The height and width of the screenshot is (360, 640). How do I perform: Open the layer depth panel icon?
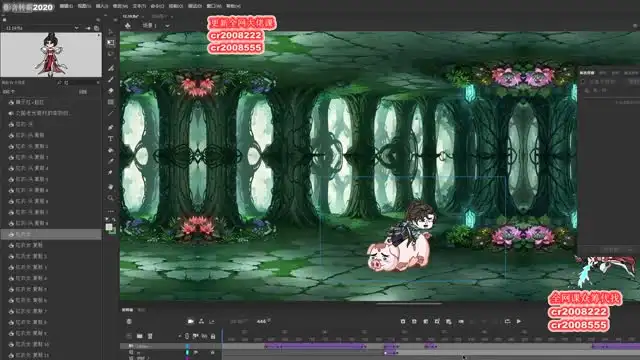(x=212, y=322)
